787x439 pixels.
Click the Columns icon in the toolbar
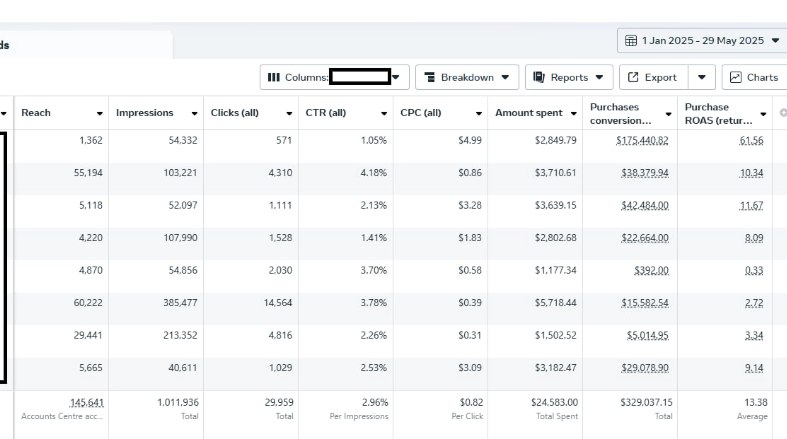(275, 77)
